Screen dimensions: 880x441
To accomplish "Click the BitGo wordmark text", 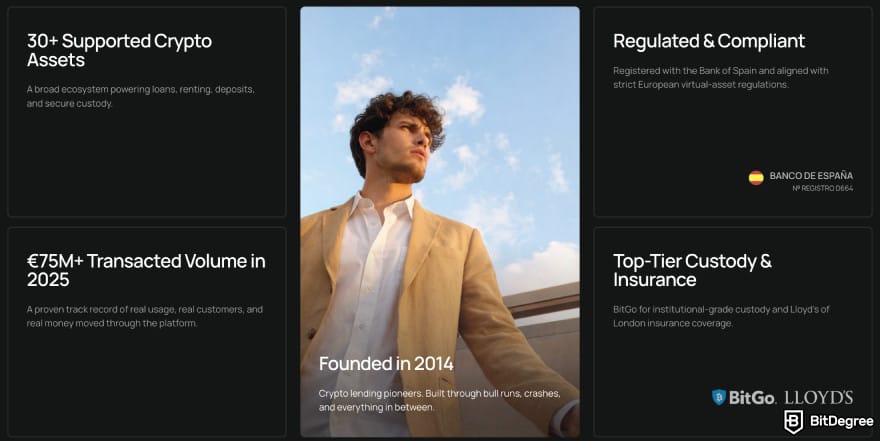I will [752, 398].
